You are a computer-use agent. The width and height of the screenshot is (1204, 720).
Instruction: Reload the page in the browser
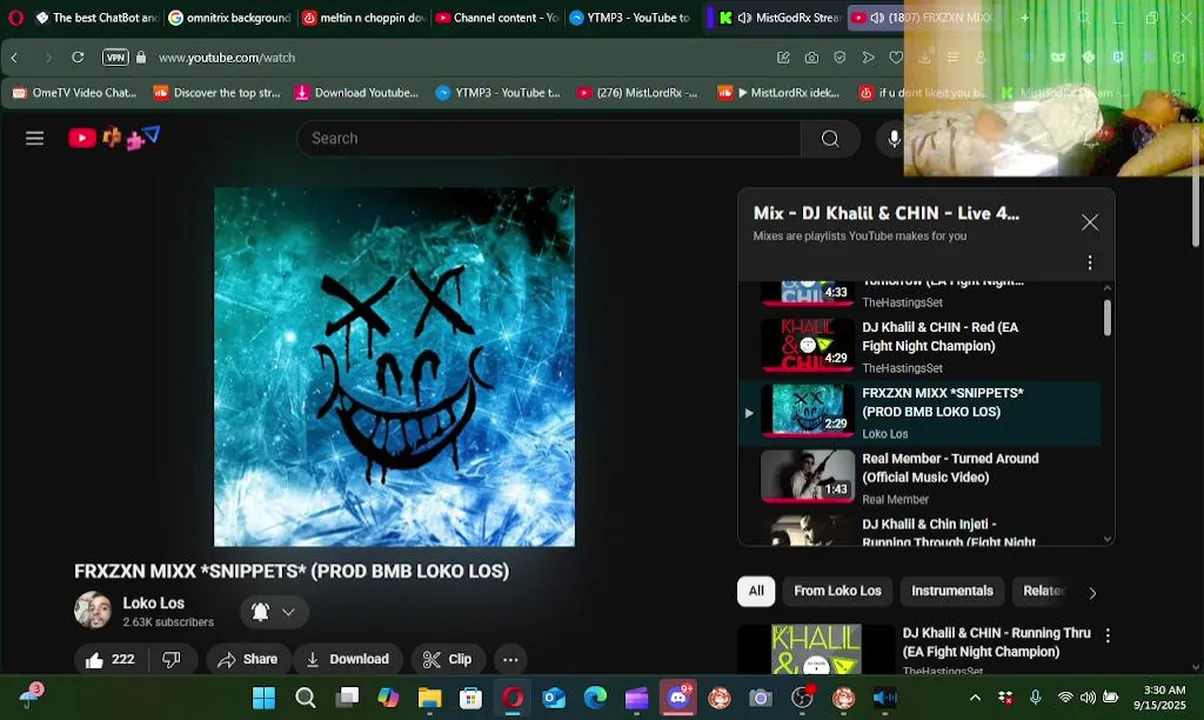[78, 57]
